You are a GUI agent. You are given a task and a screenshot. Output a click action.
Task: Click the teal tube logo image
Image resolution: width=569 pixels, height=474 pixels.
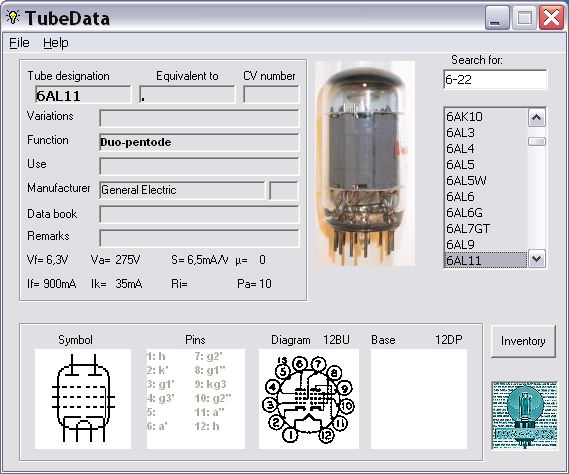[x=524, y=415]
